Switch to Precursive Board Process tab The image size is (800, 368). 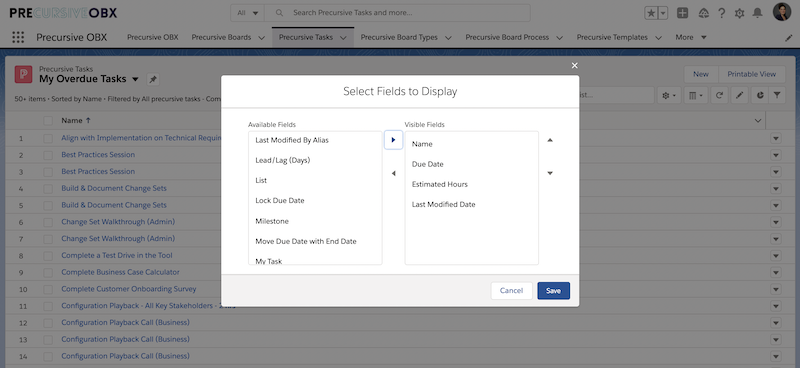point(507,37)
